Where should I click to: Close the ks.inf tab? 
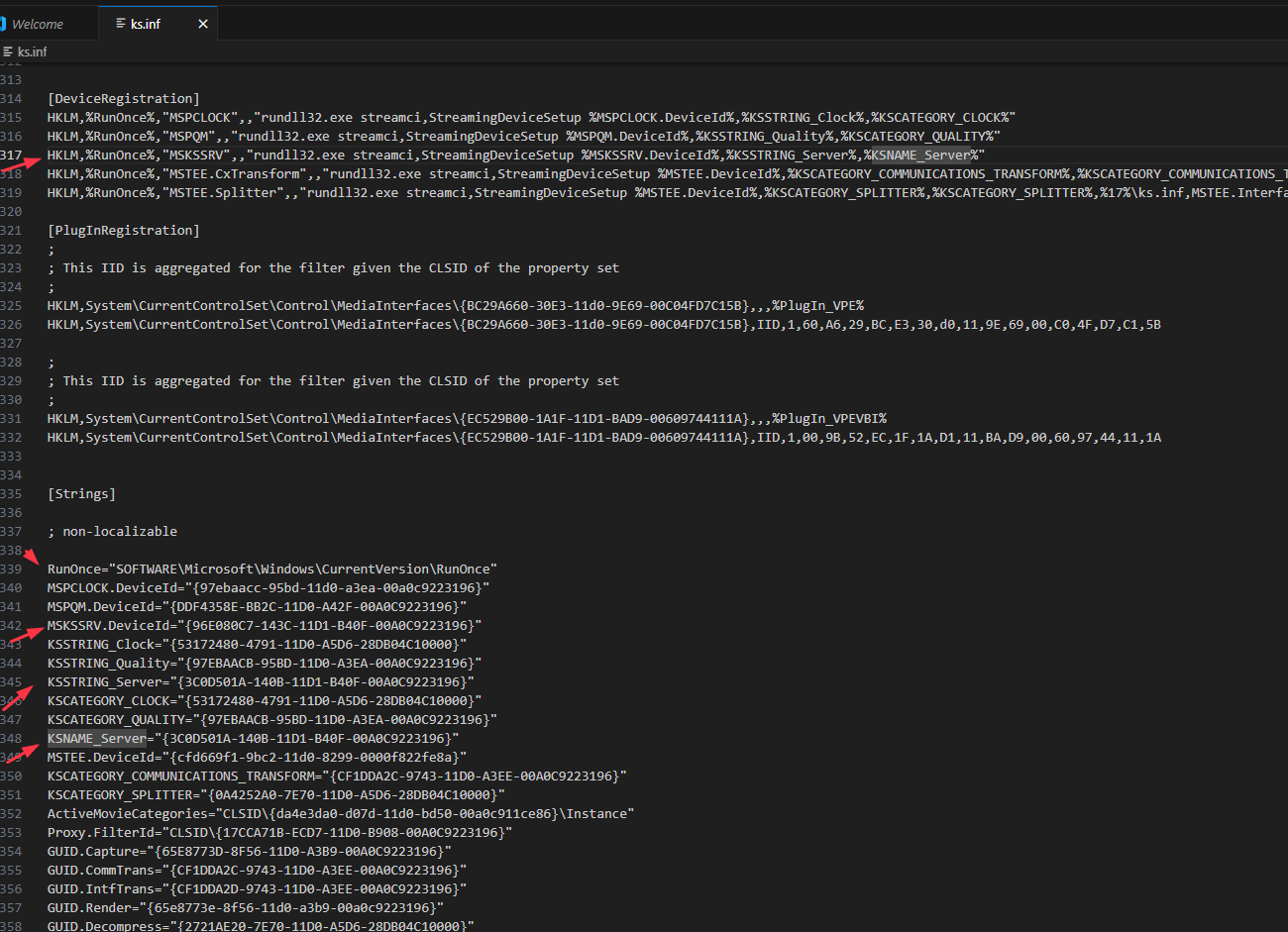[203, 23]
